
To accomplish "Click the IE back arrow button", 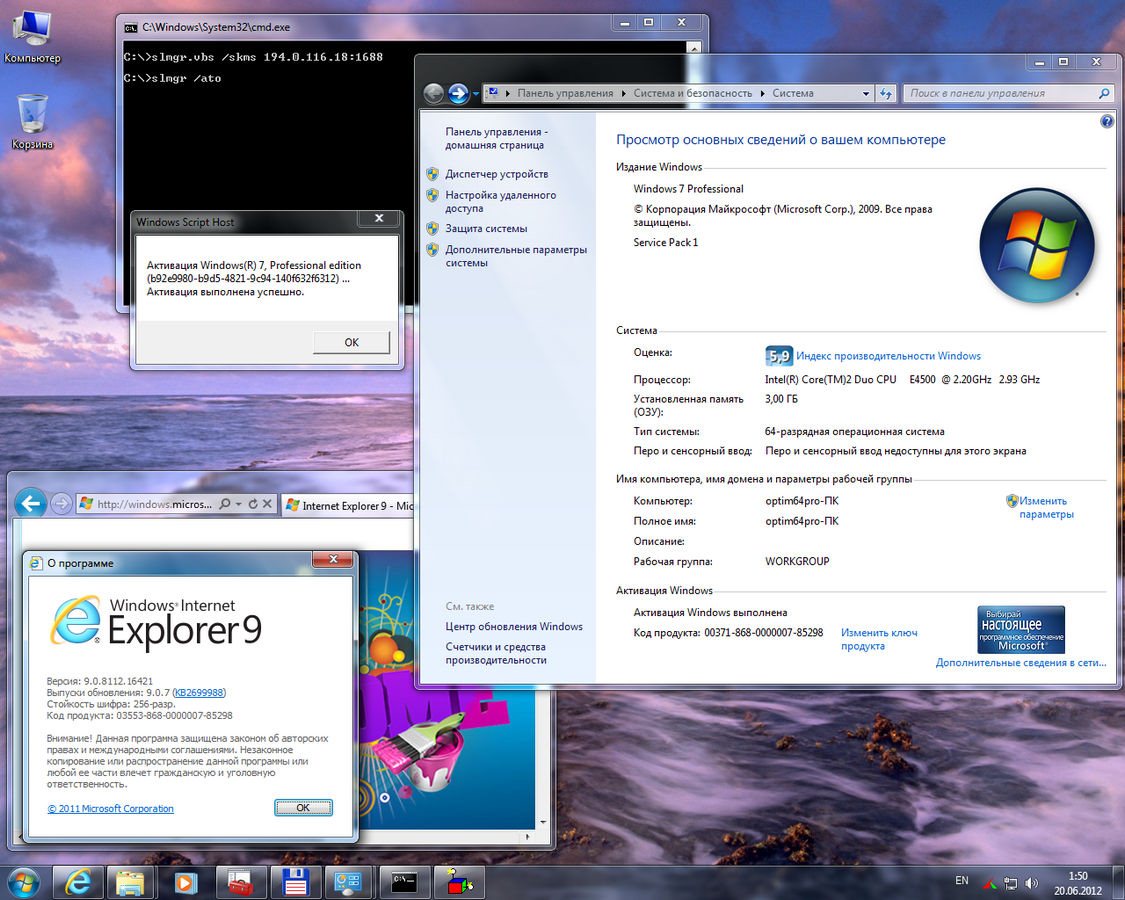I will point(30,504).
